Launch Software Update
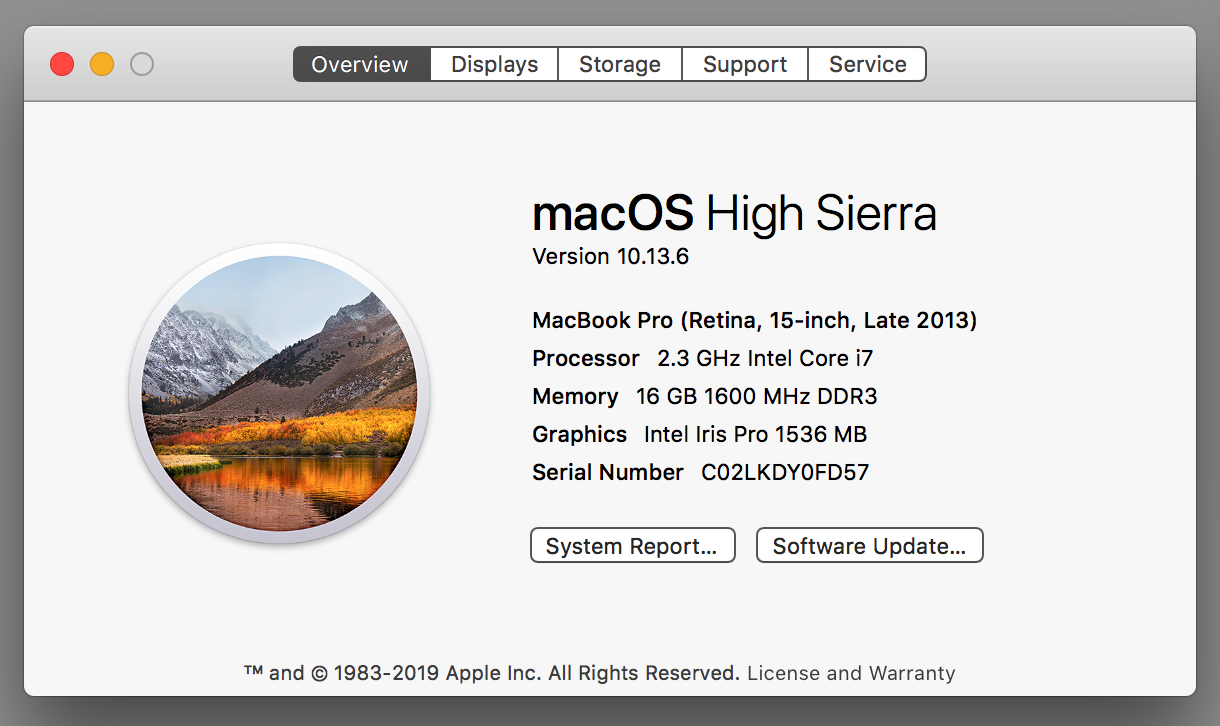Image resolution: width=1220 pixels, height=726 pixels. tap(869, 546)
